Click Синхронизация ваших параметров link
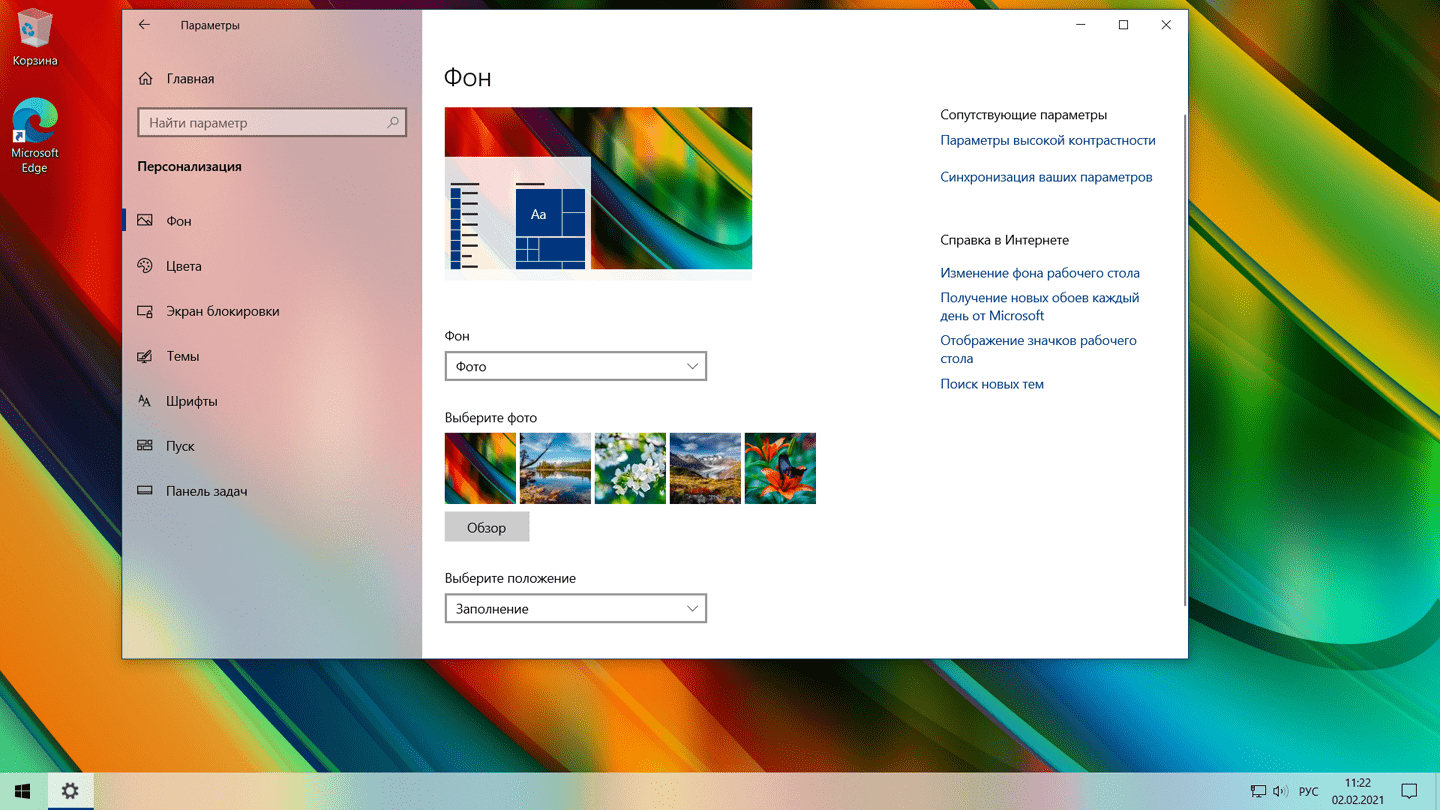The image size is (1440, 810). tap(1046, 177)
